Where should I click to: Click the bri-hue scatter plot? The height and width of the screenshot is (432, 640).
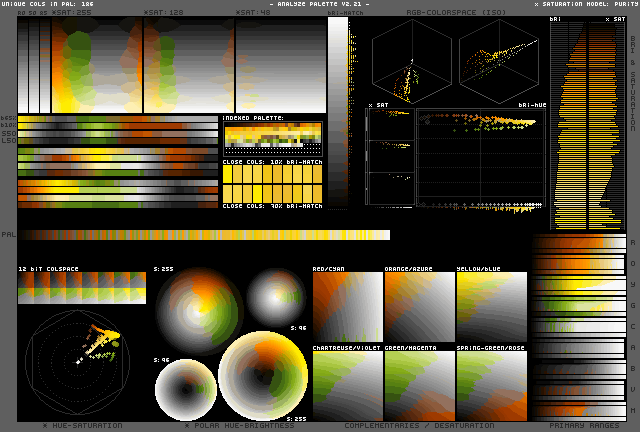coord(481,160)
